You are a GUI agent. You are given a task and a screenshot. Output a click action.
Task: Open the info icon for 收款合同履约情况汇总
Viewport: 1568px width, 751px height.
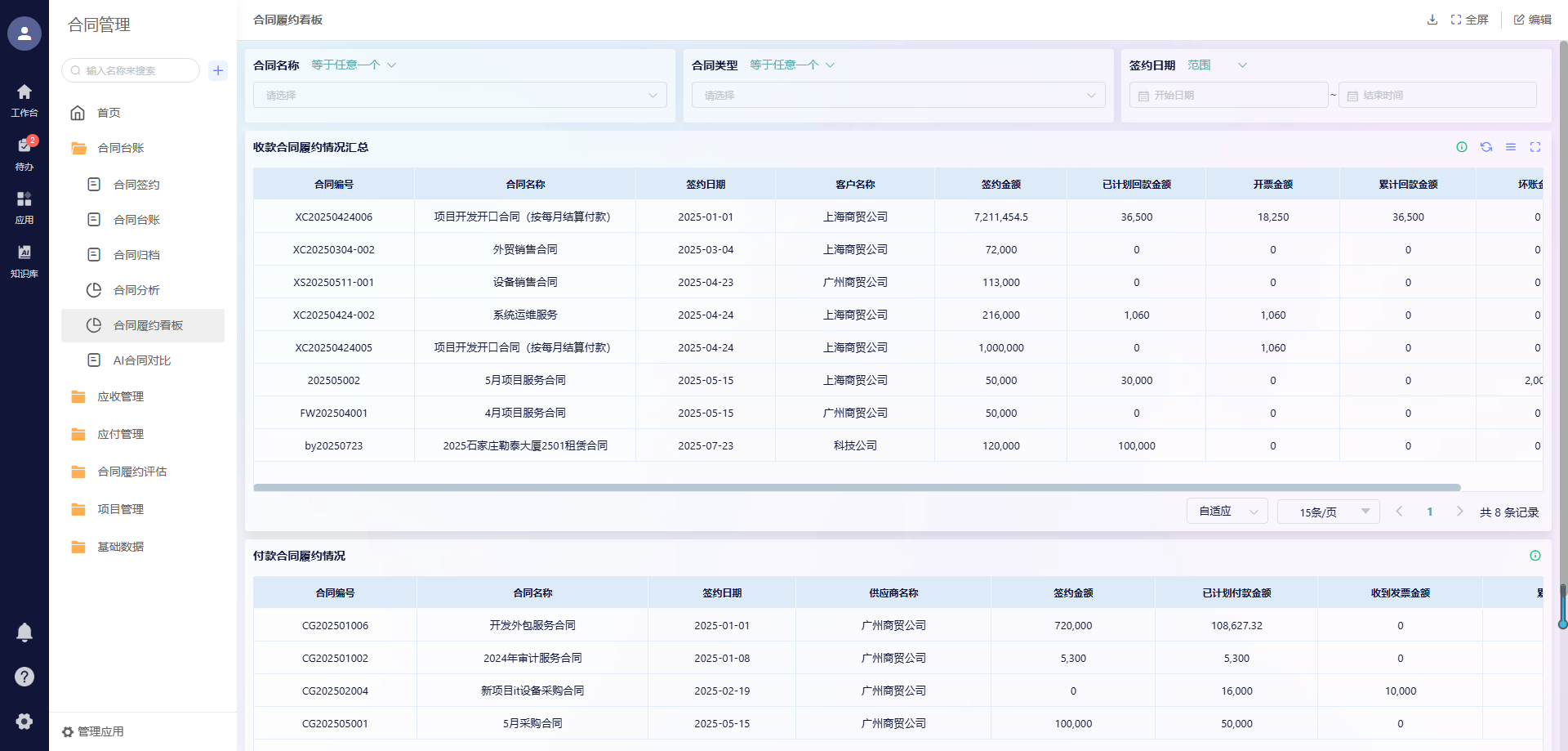pos(1462,147)
